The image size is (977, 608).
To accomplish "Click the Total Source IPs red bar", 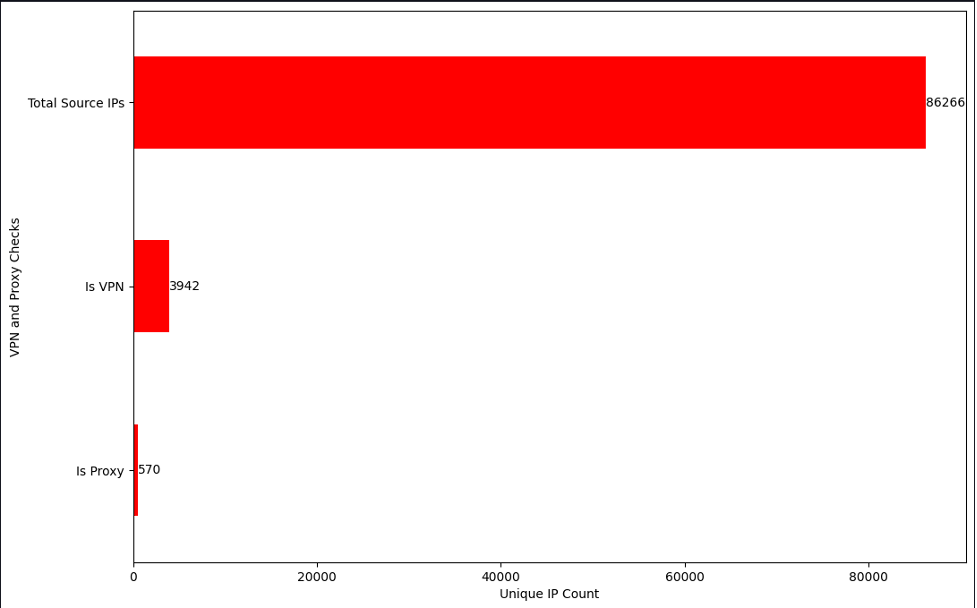I will [530, 103].
